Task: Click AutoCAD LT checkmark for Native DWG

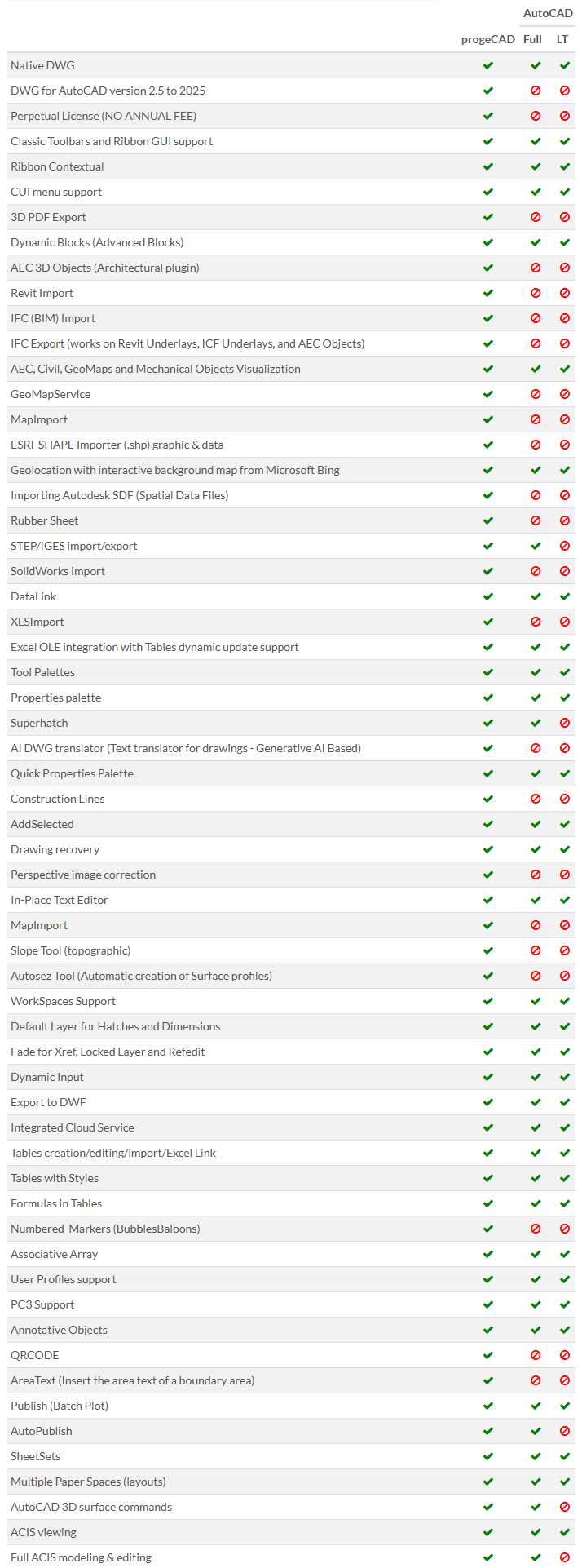Action: click(x=564, y=65)
